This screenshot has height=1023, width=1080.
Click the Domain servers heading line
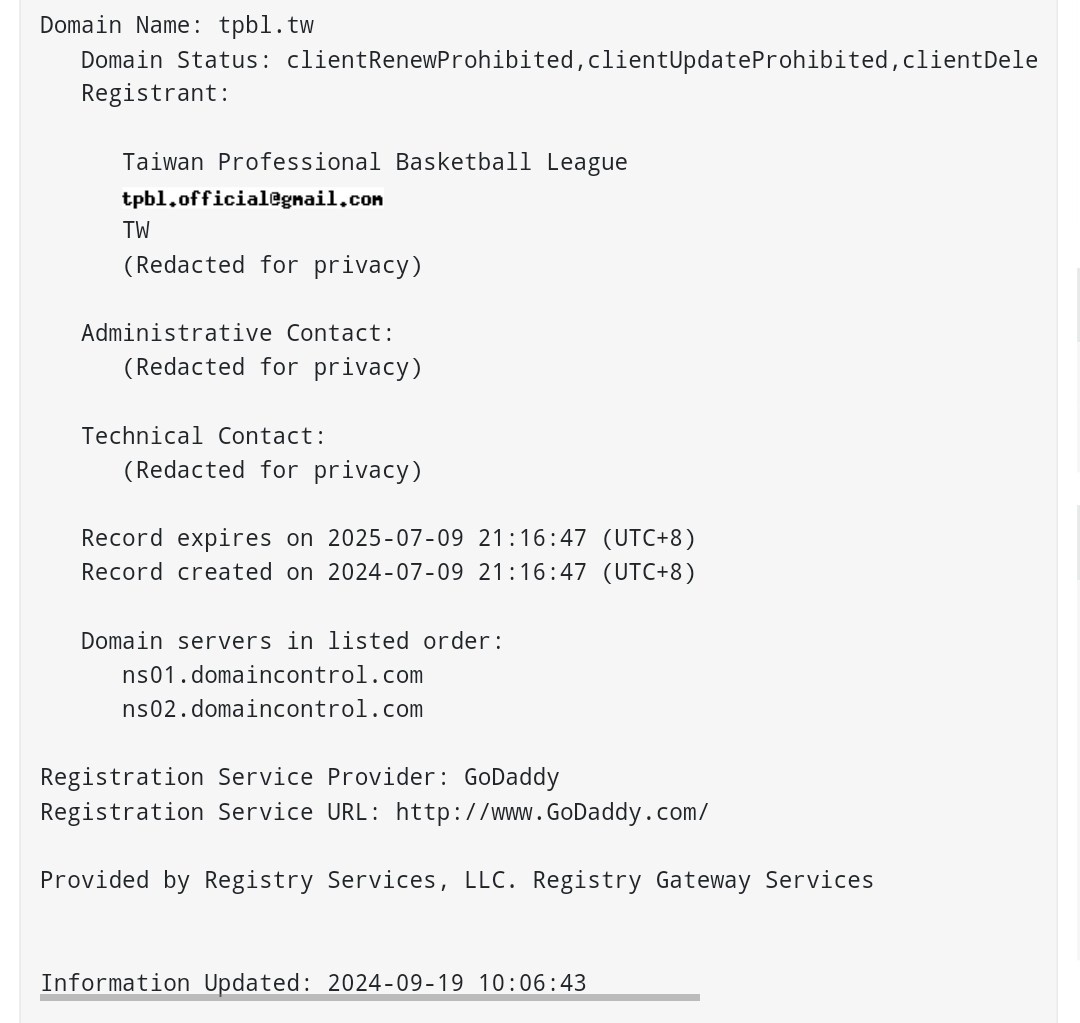tap(292, 640)
